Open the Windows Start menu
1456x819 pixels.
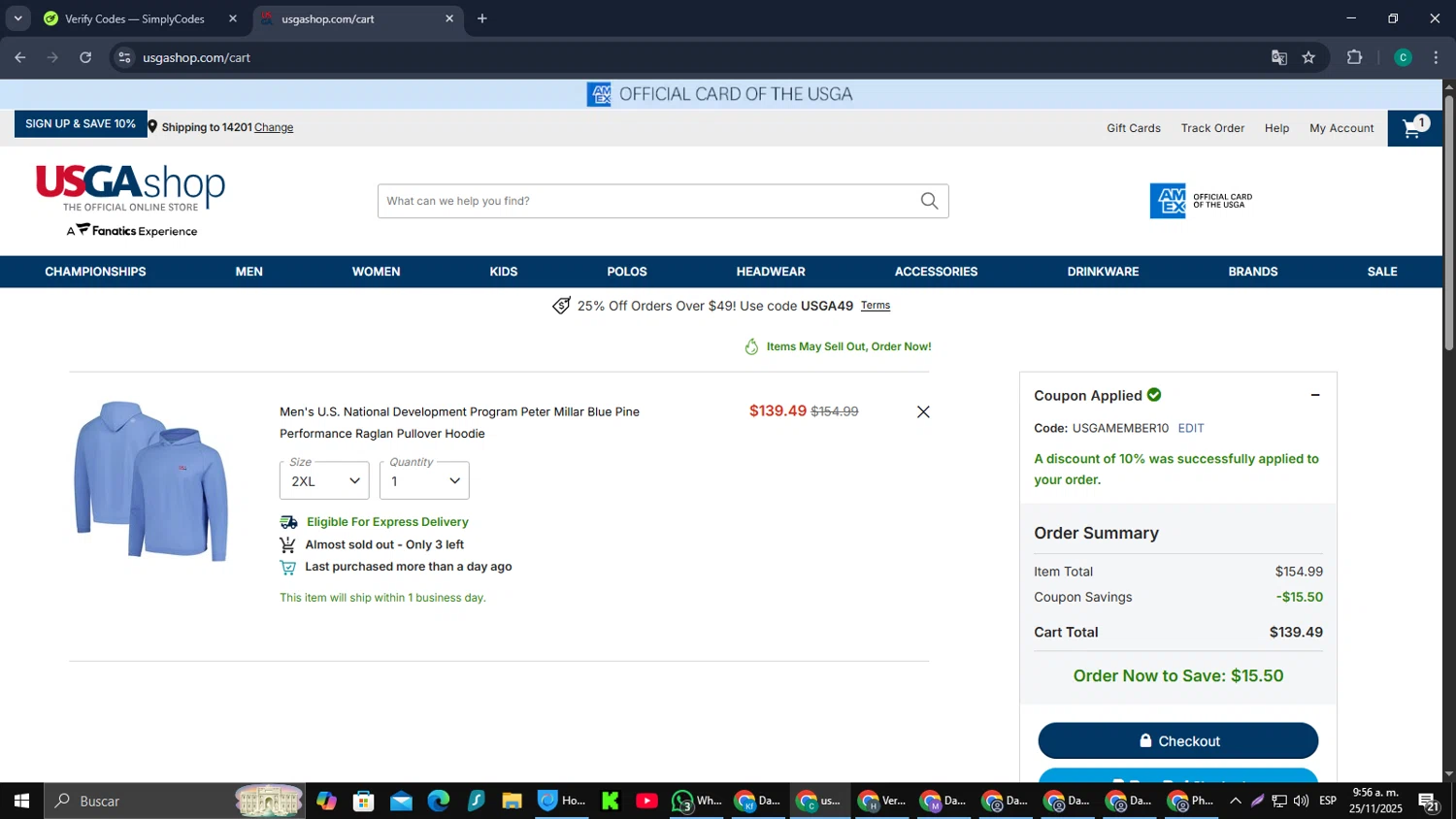point(21,801)
